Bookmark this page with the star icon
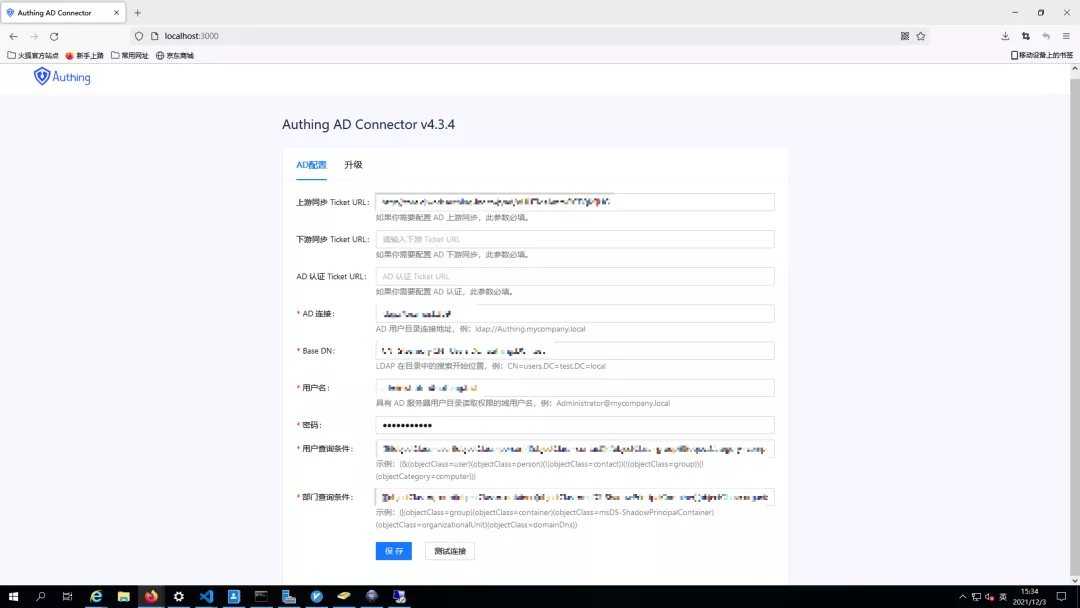 921,36
